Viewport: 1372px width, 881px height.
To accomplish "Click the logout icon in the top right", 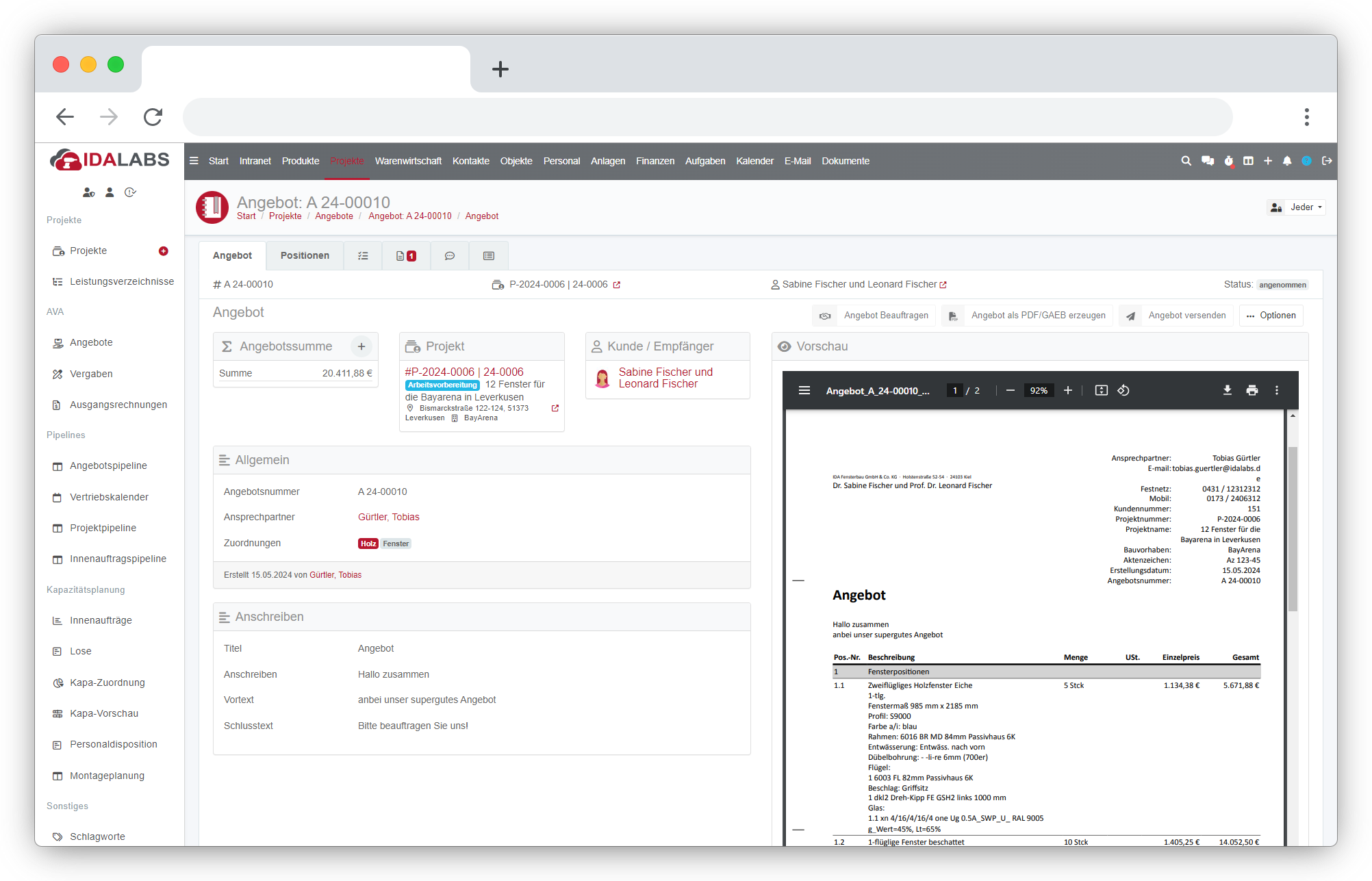I will coord(1327,161).
